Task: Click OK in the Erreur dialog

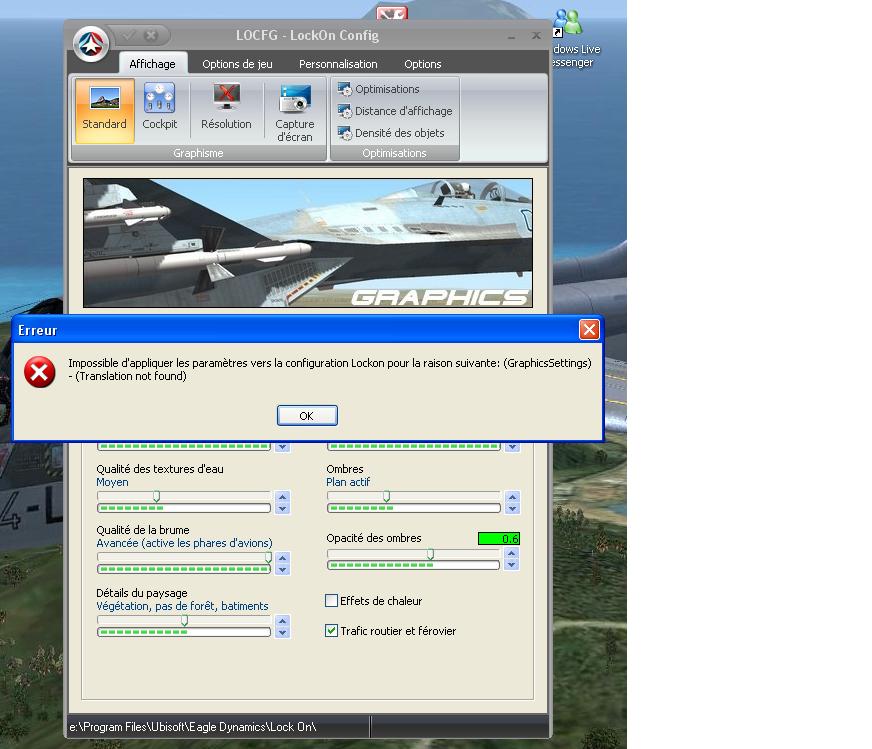Action: point(306,416)
